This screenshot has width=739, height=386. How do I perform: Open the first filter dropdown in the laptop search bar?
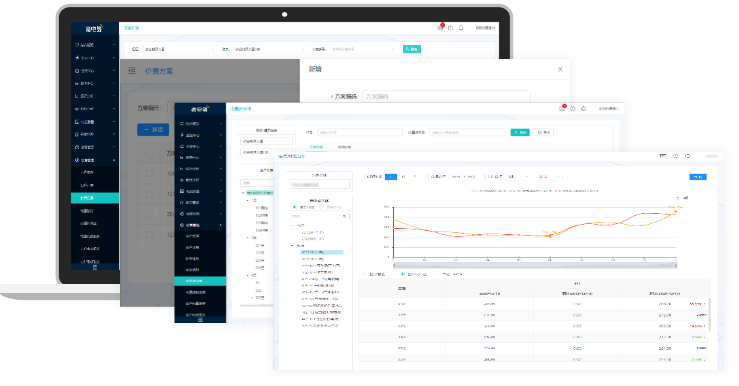pos(179,49)
